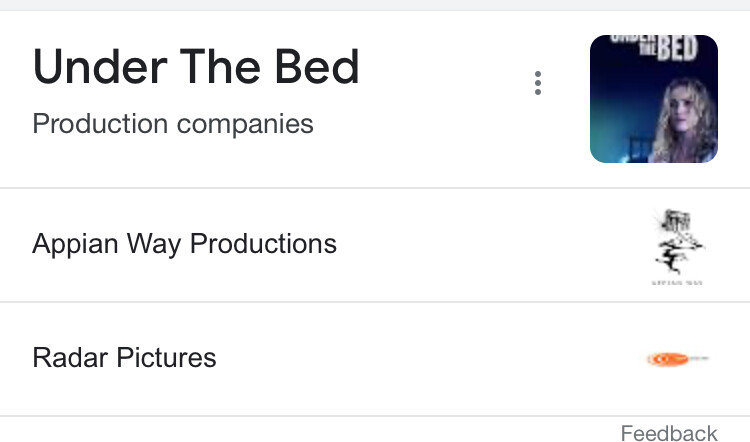Click the orange Radar Pictures logo
The width and height of the screenshot is (750, 442).
(x=677, y=359)
